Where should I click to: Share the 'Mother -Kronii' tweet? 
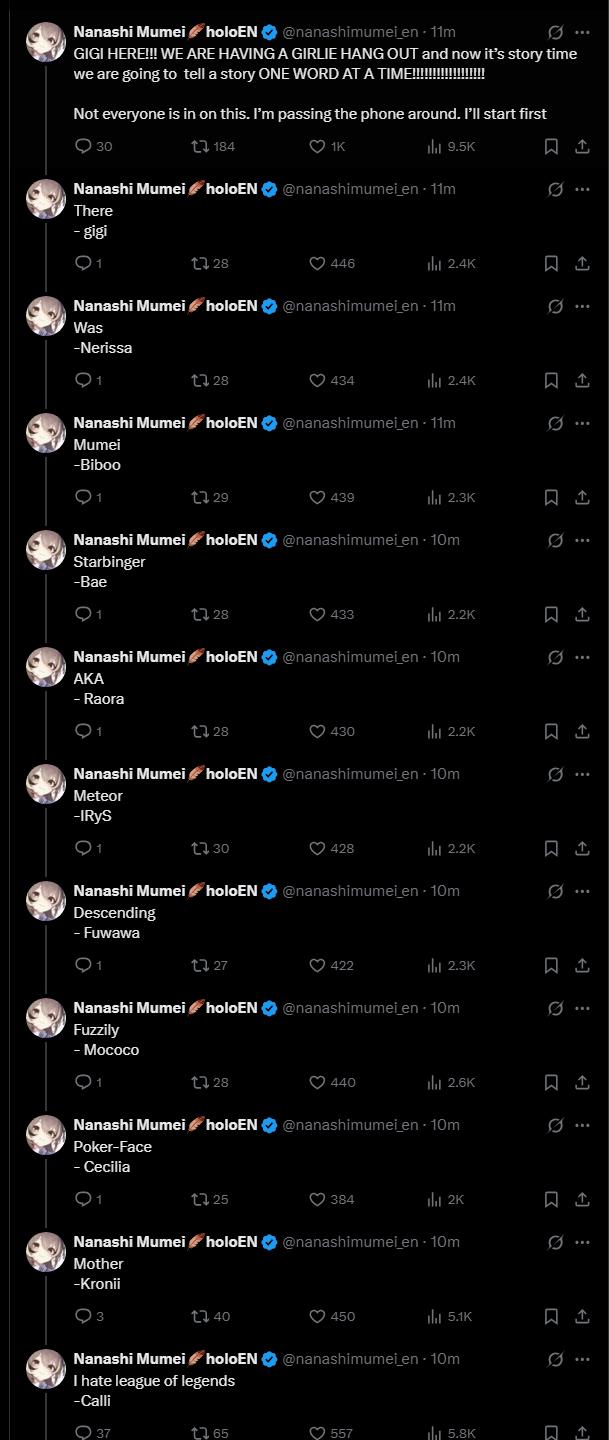coord(582,1316)
